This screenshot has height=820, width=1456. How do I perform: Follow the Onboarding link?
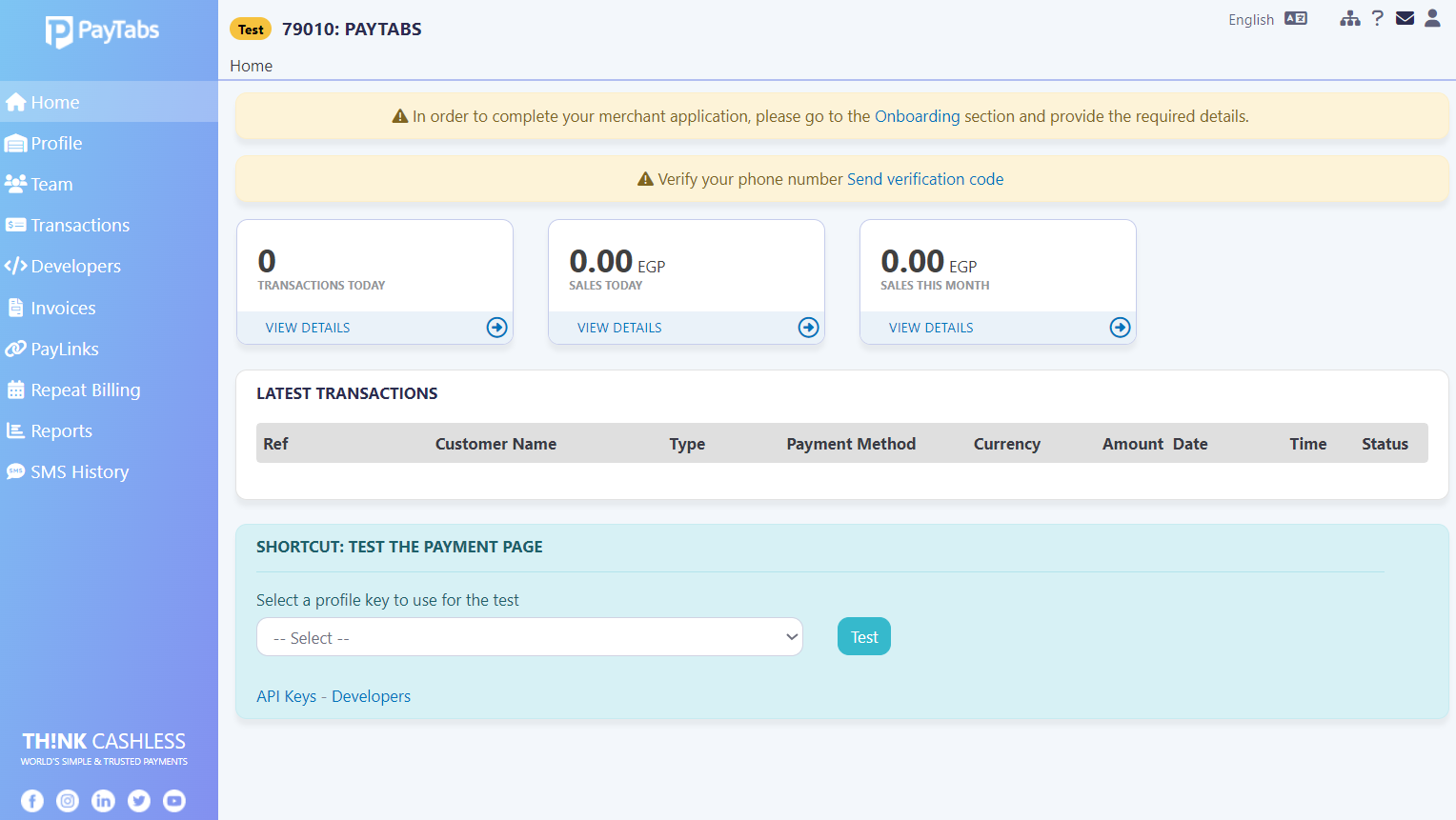pos(917,116)
